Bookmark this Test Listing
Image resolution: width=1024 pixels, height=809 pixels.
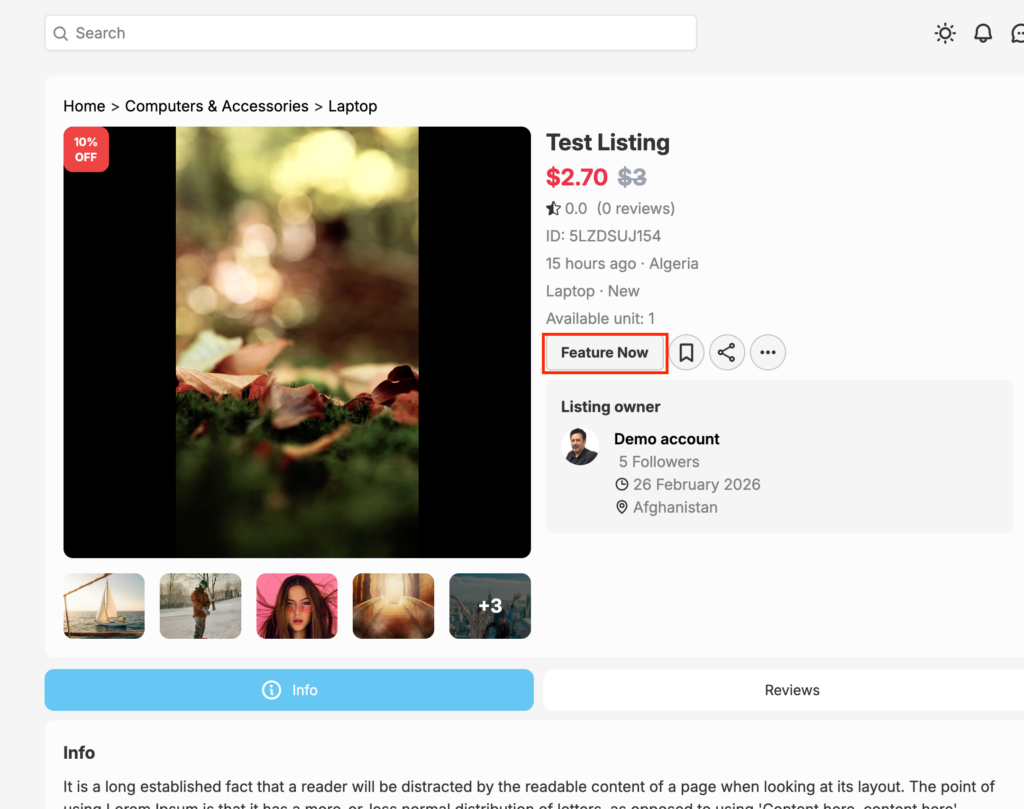click(x=686, y=352)
